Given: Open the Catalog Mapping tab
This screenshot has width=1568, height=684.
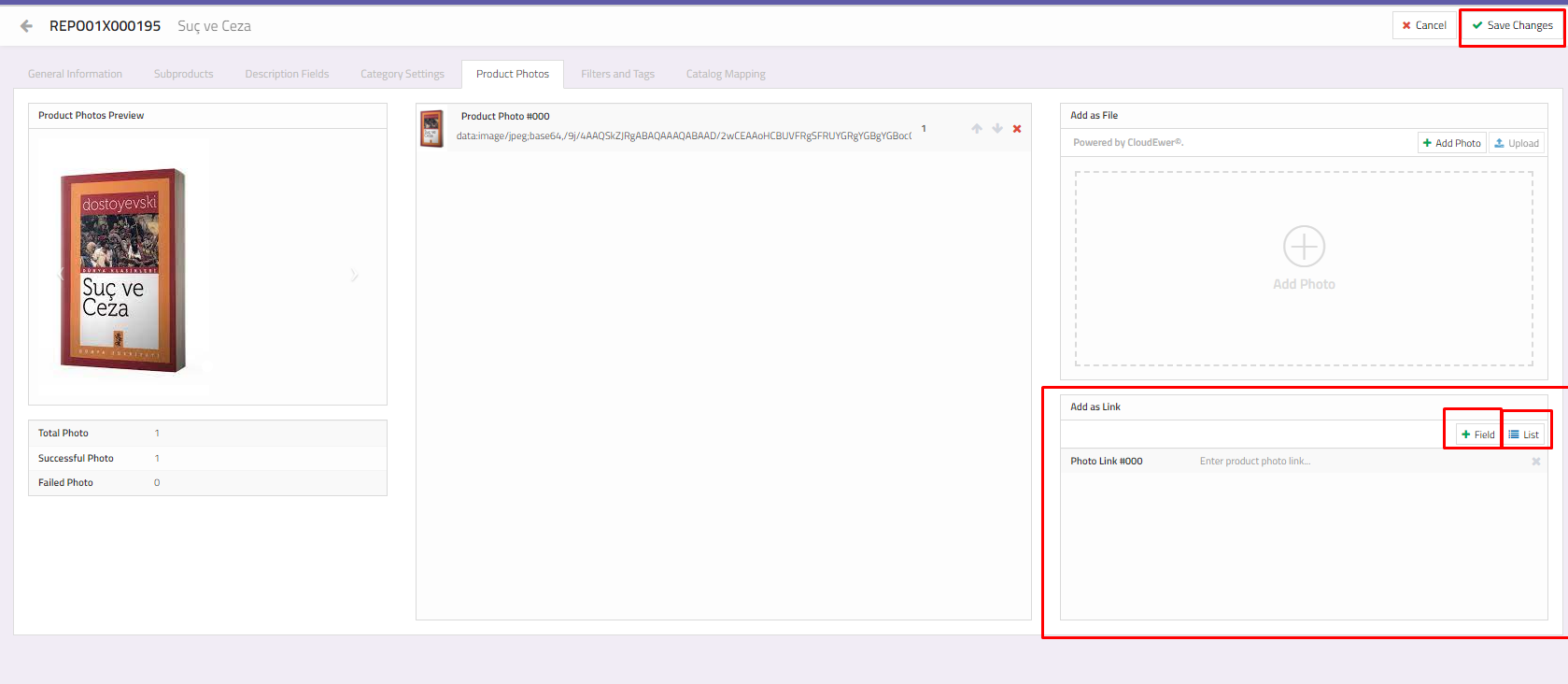Looking at the screenshot, I should pyautogui.click(x=725, y=74).
